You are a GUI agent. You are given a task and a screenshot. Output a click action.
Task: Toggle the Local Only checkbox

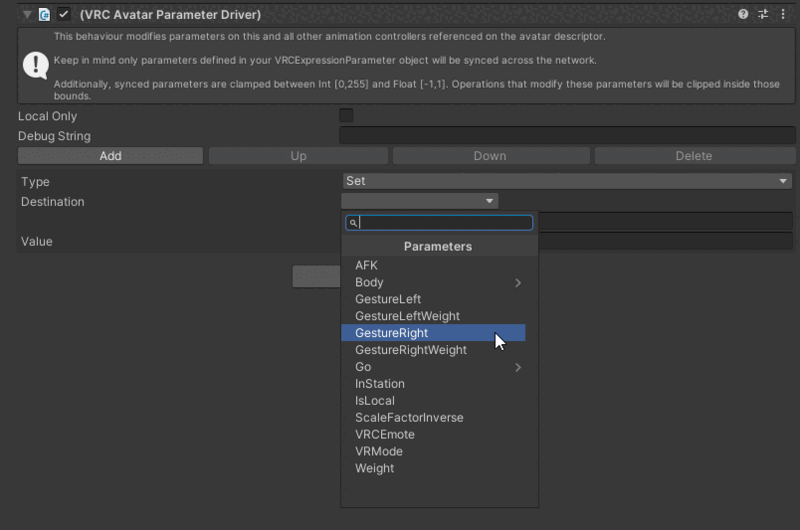[346, 115]
